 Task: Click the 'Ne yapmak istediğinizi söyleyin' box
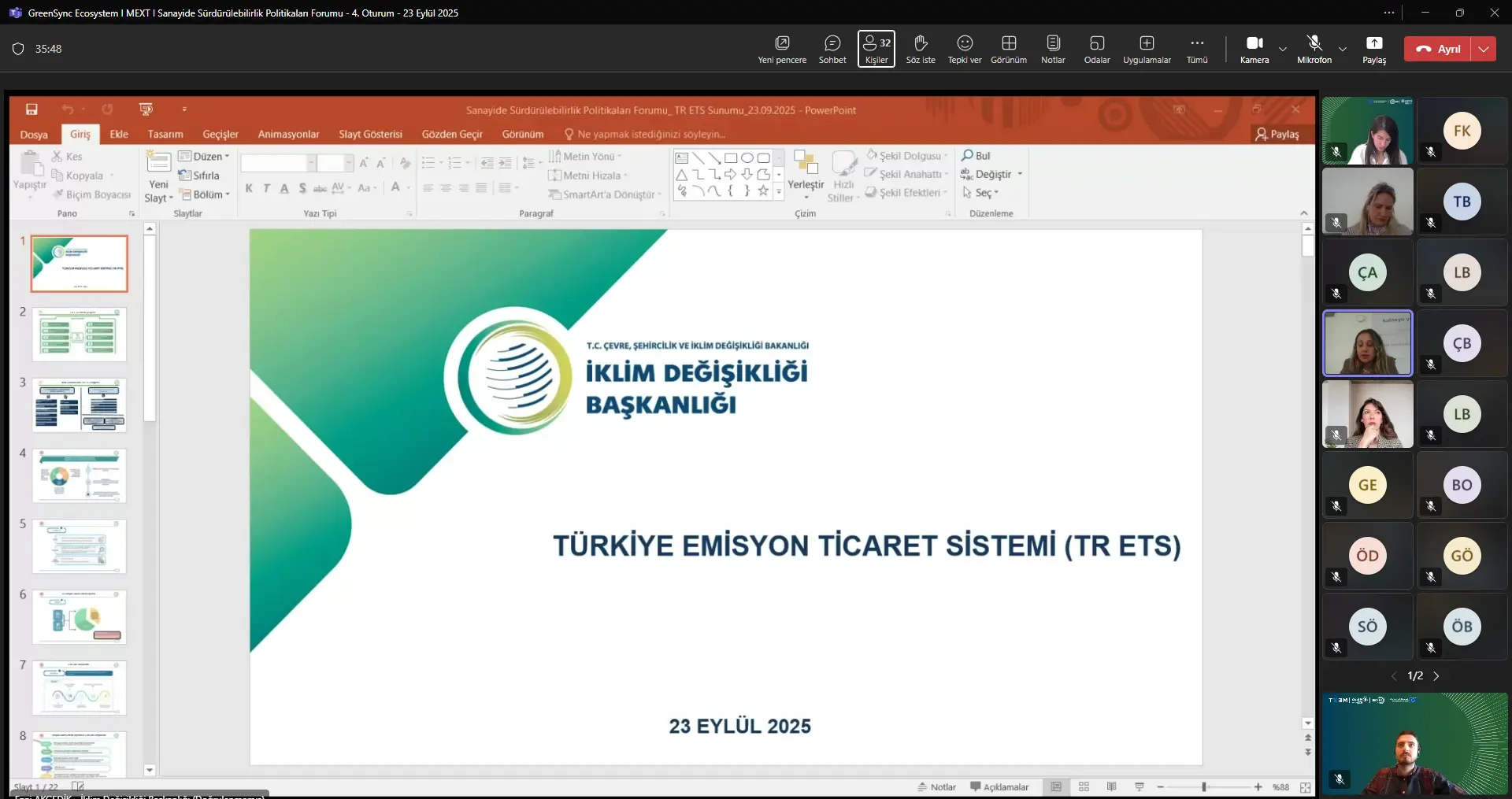click(x=645, y=135)
